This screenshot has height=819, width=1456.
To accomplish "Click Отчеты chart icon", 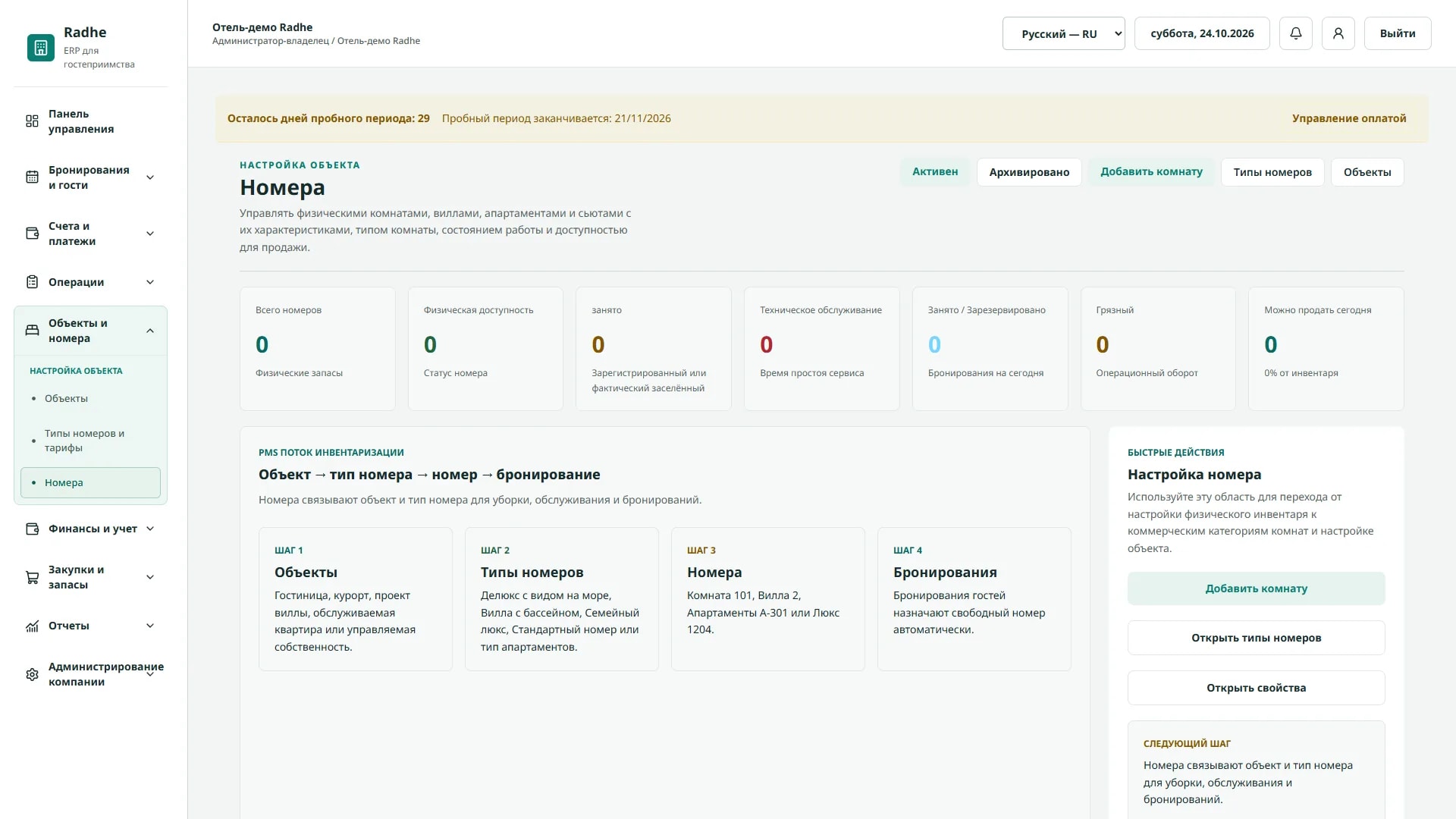I will click(32, 626).
